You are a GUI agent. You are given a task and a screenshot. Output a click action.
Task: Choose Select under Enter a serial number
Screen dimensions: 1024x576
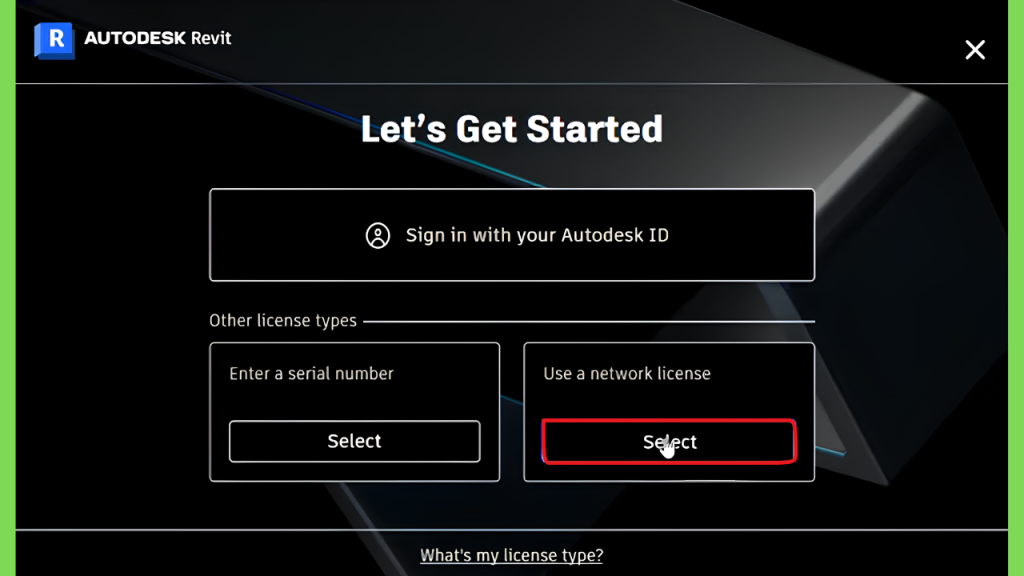tap(355, 441)
